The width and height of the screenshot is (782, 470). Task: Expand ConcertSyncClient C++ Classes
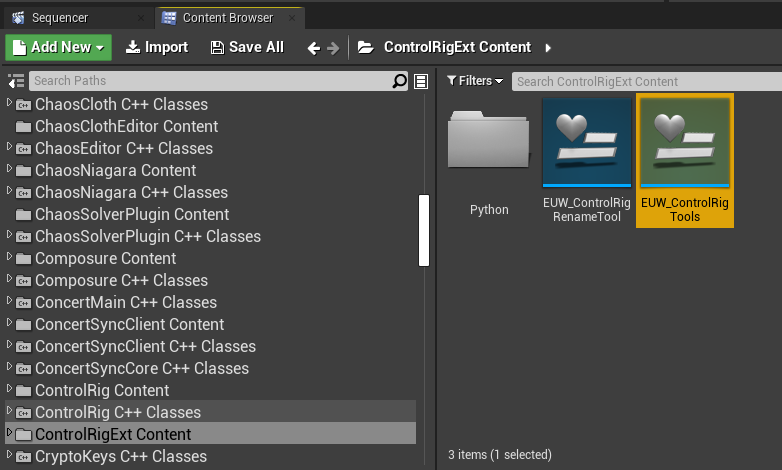9,344
